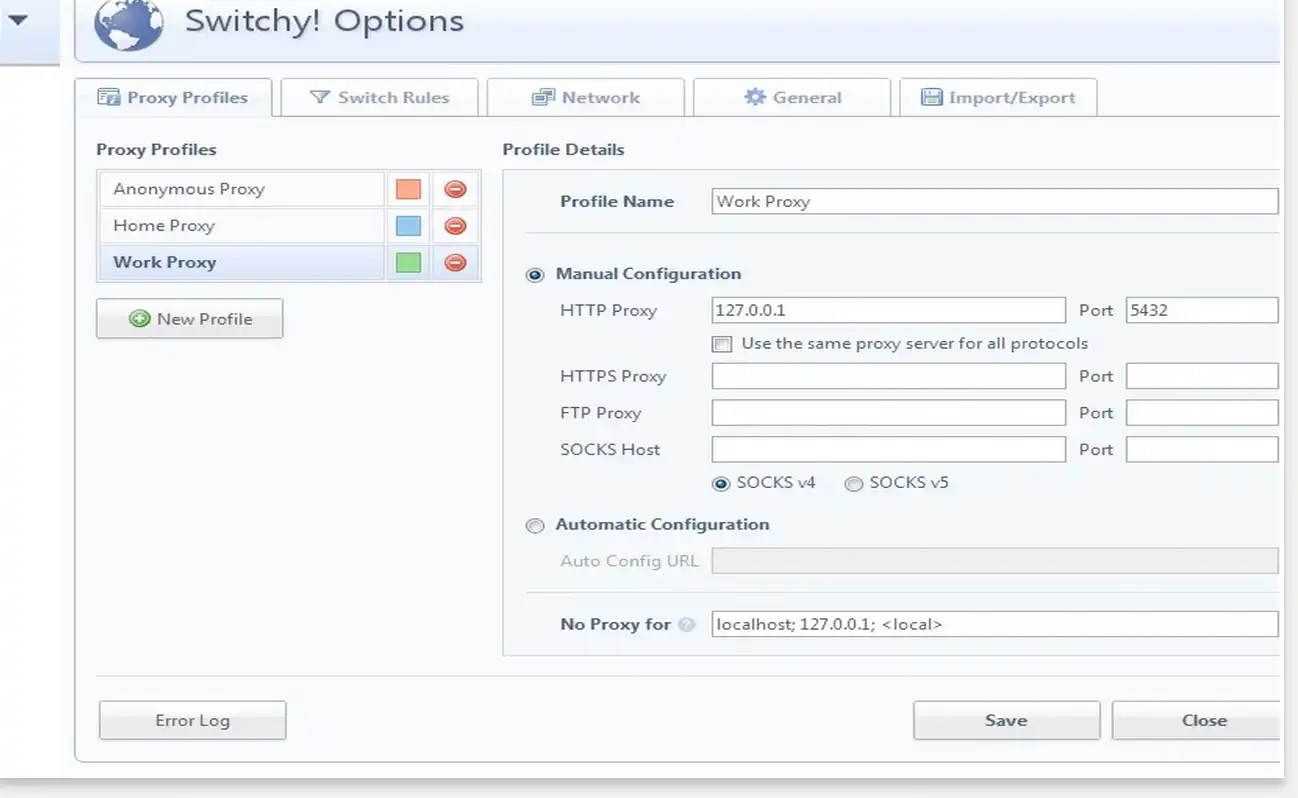
Task: Save the proxy settings
Action: click(x=1006, y=720)
